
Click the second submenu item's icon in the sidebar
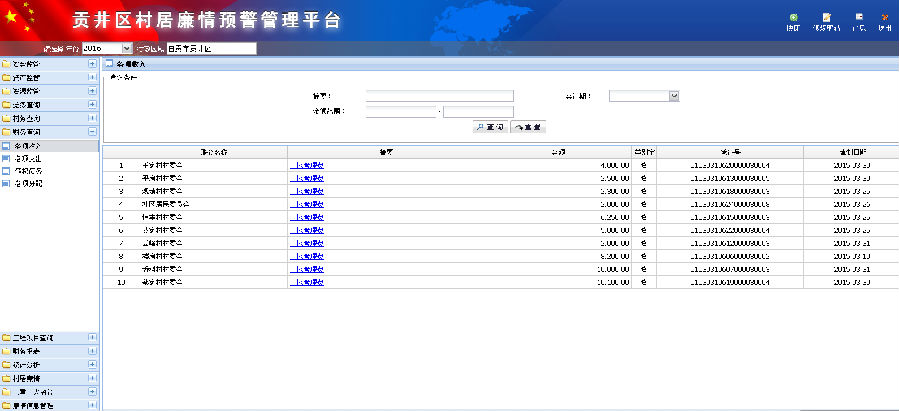[6, 158]
